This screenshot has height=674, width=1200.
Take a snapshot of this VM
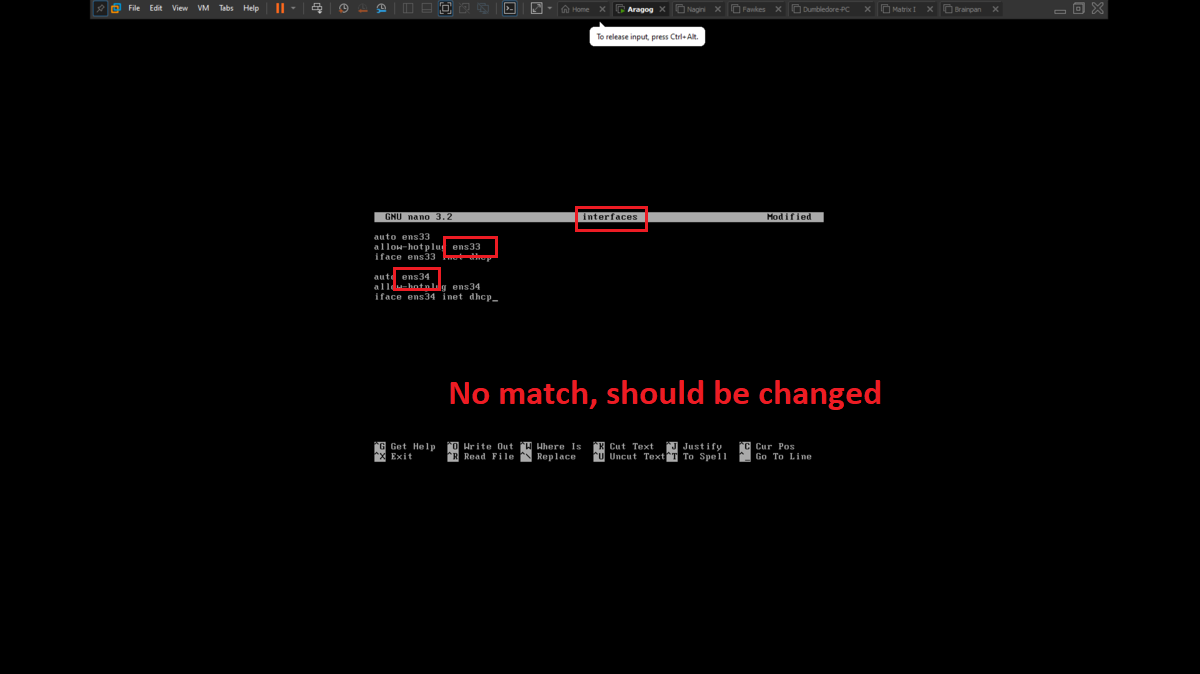pos(344,8)
